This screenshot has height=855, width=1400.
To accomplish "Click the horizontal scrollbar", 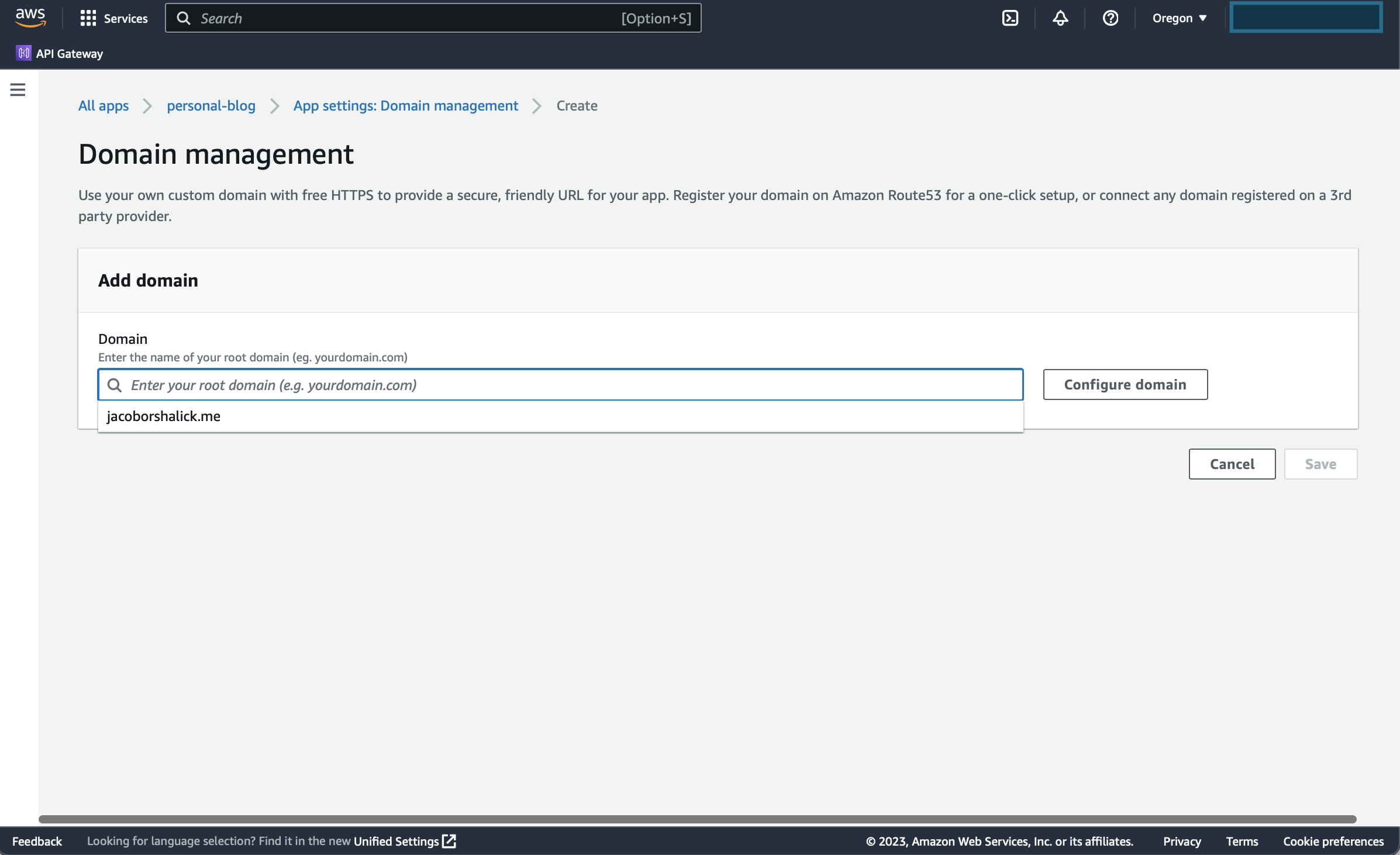I will click(697, 819).
